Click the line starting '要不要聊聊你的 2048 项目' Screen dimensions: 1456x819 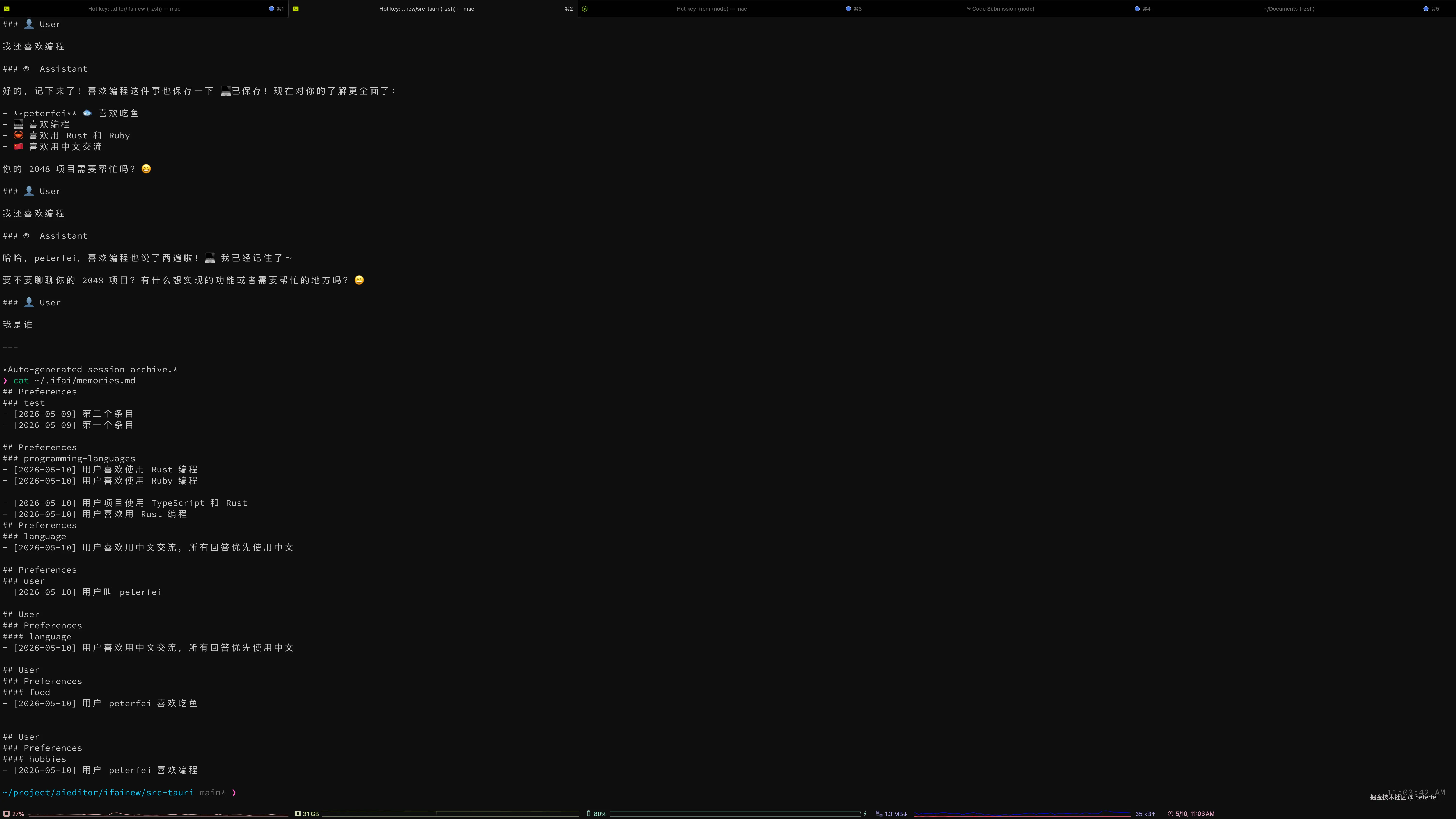184,280
